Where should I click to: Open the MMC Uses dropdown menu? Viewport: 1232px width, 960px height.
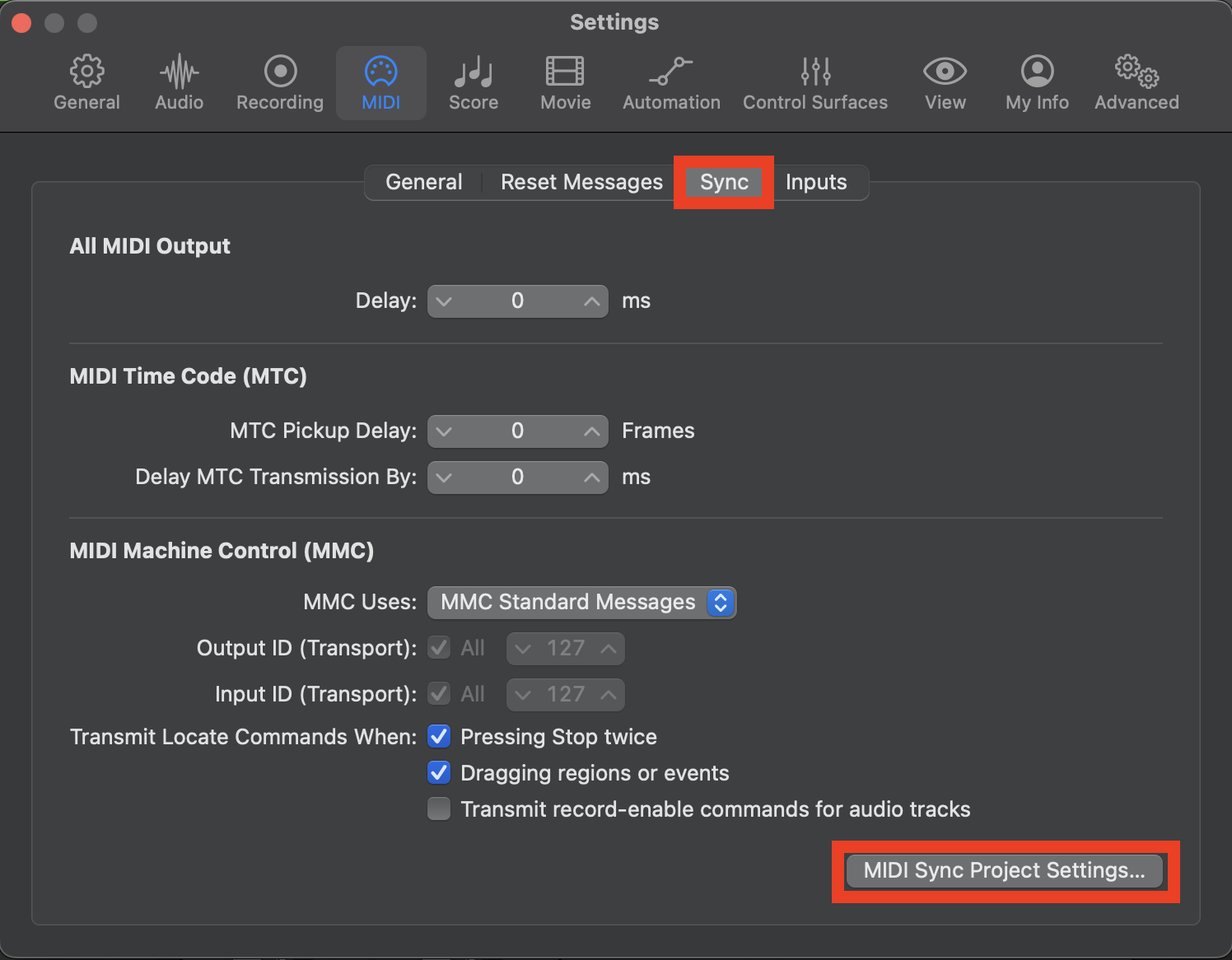coord(581,602)
